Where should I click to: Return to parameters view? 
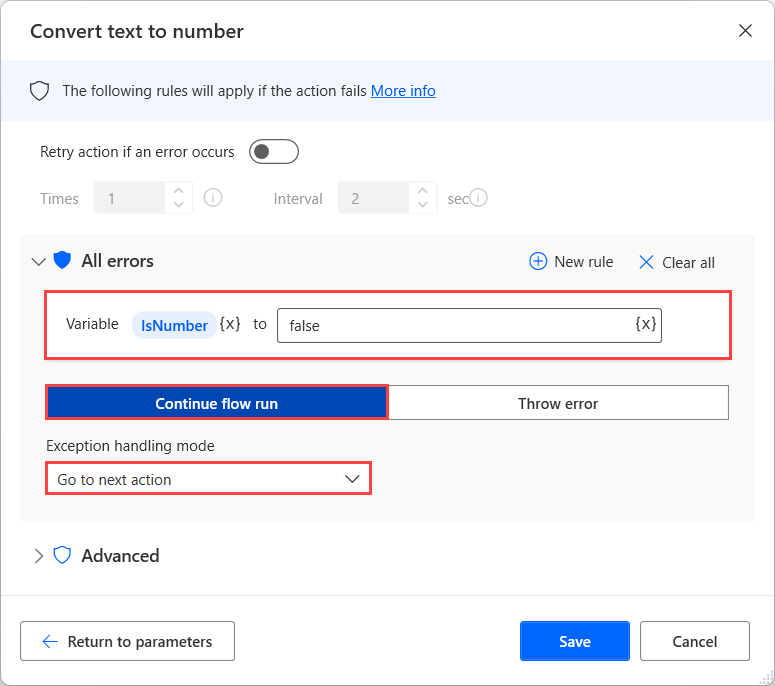[127, 642]
